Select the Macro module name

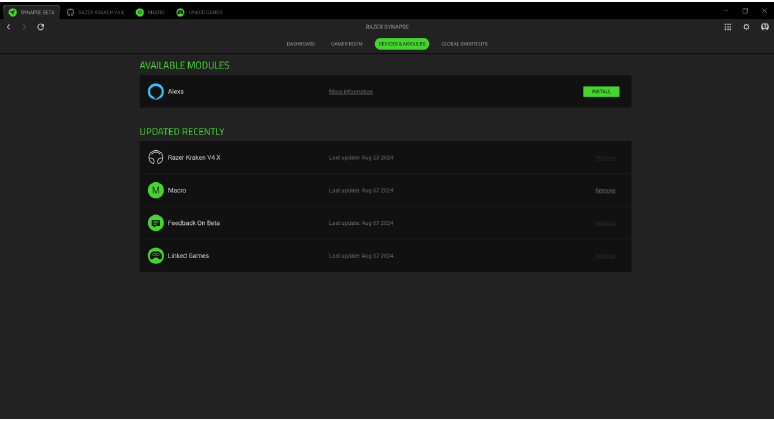click(x=177, y=191)
